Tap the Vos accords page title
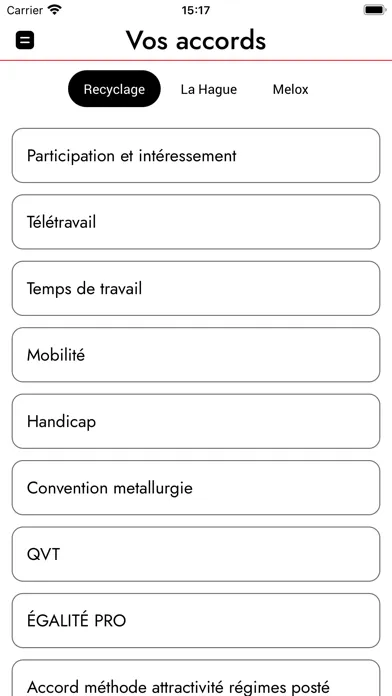 196,40
